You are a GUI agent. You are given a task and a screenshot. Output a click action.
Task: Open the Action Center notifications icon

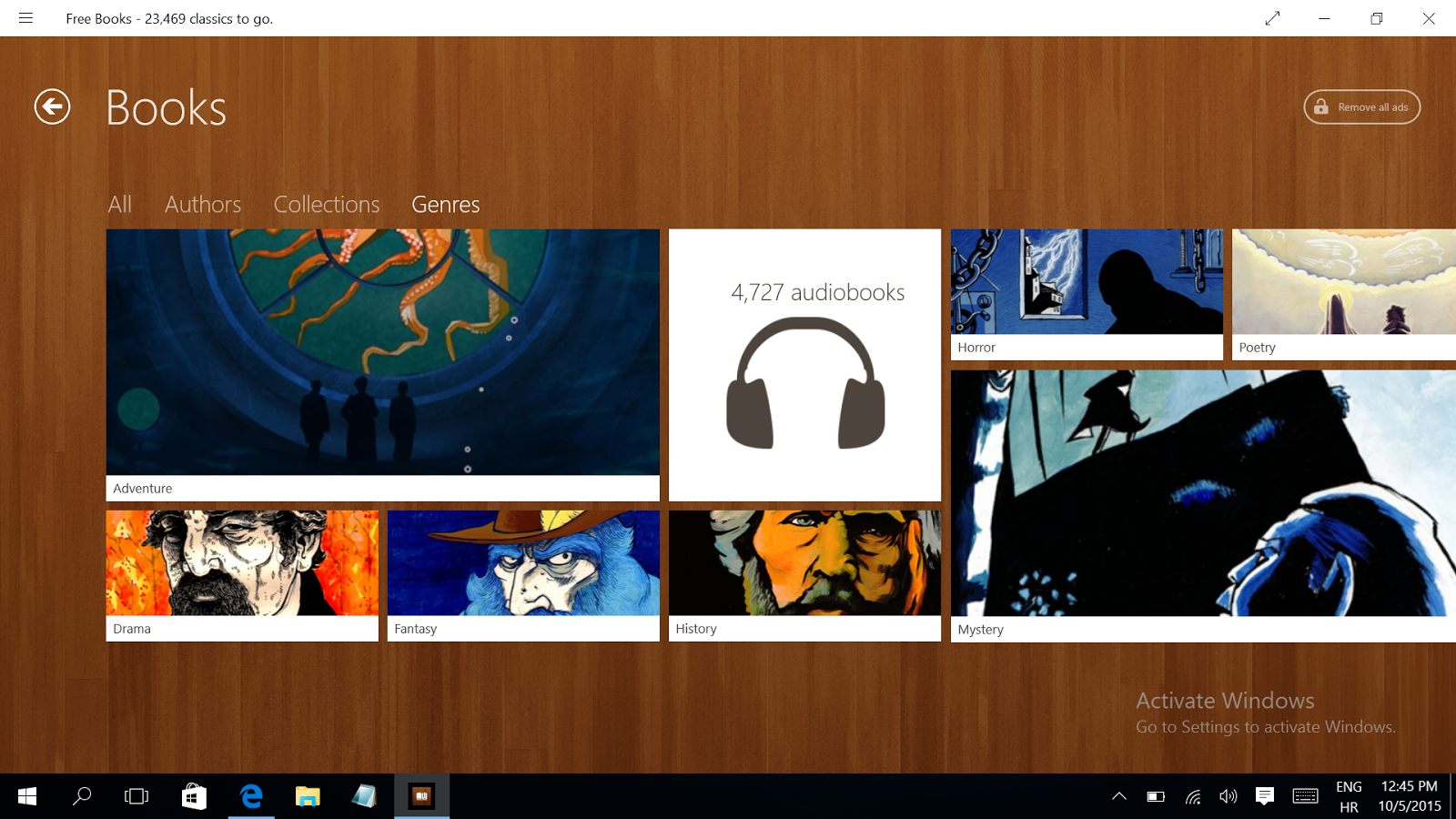point(1264,796)
